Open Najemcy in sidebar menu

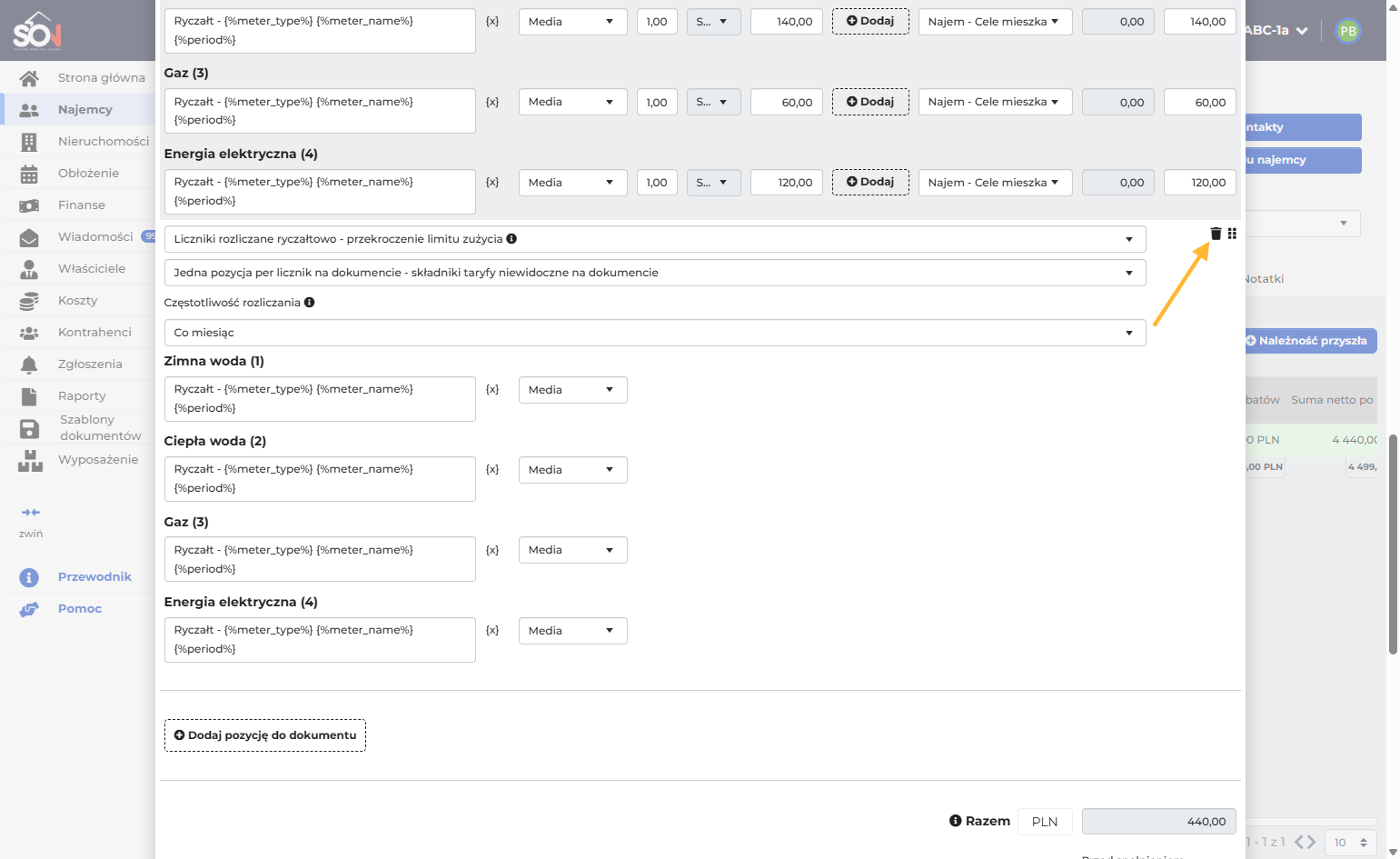click(85, 110)
